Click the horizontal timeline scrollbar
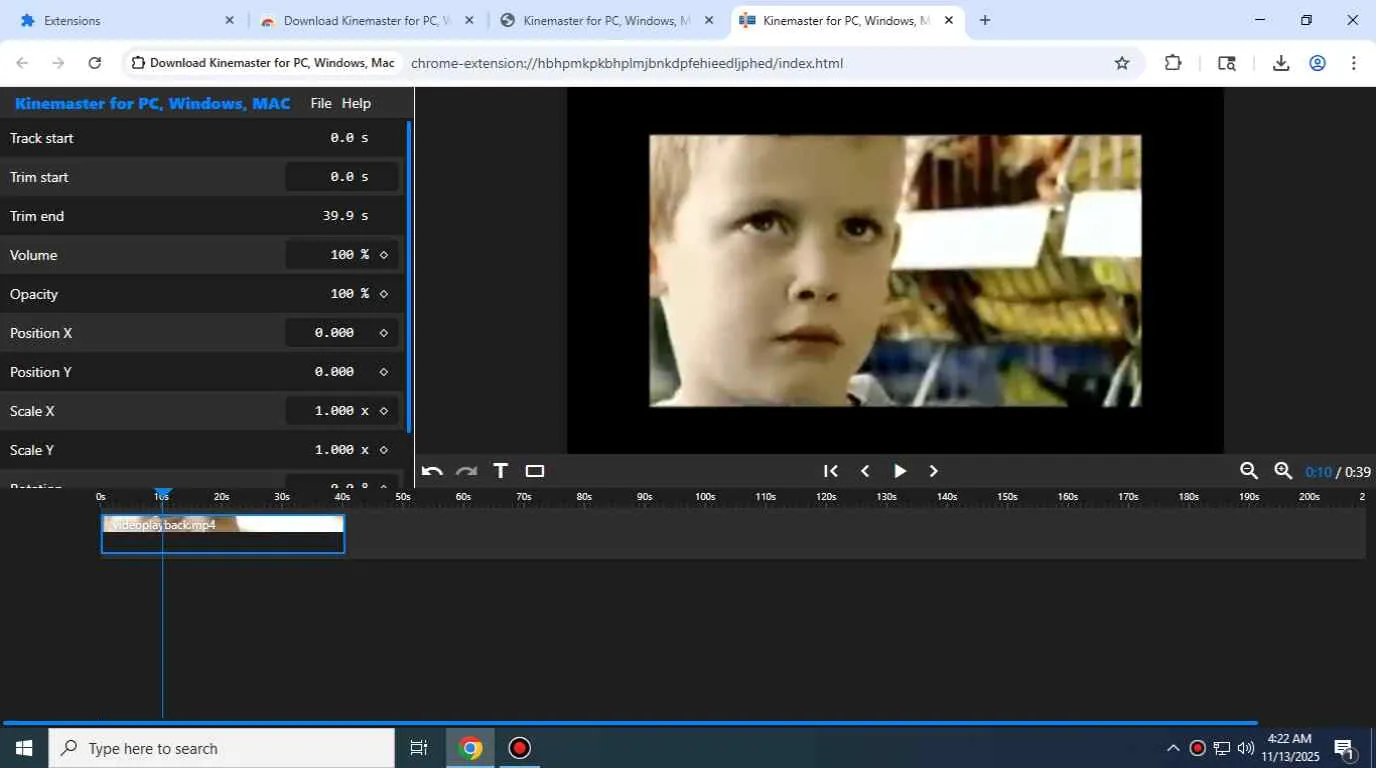This screenshot has width=1376, height=768. click(x=630, y=722)
